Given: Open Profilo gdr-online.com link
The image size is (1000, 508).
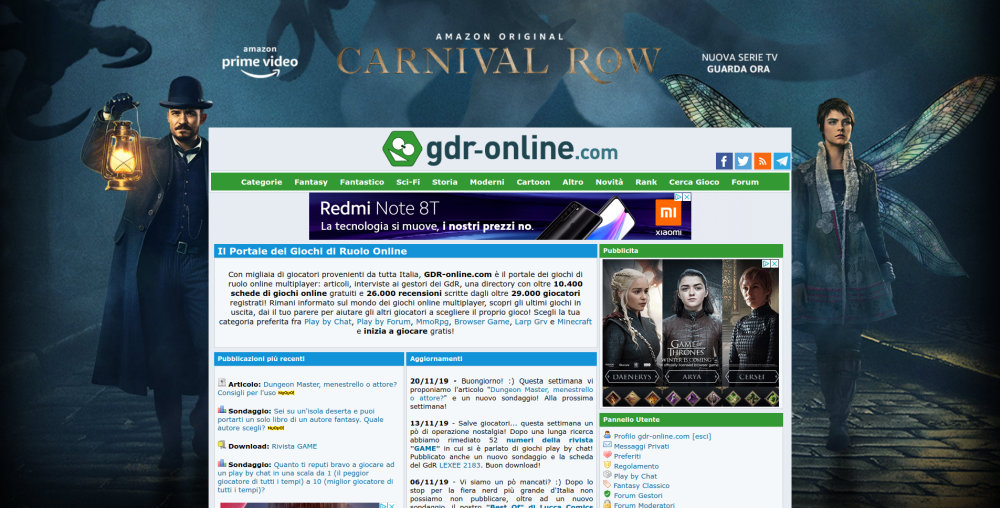Looking at the screenshot, I should [x=652, y=437].
